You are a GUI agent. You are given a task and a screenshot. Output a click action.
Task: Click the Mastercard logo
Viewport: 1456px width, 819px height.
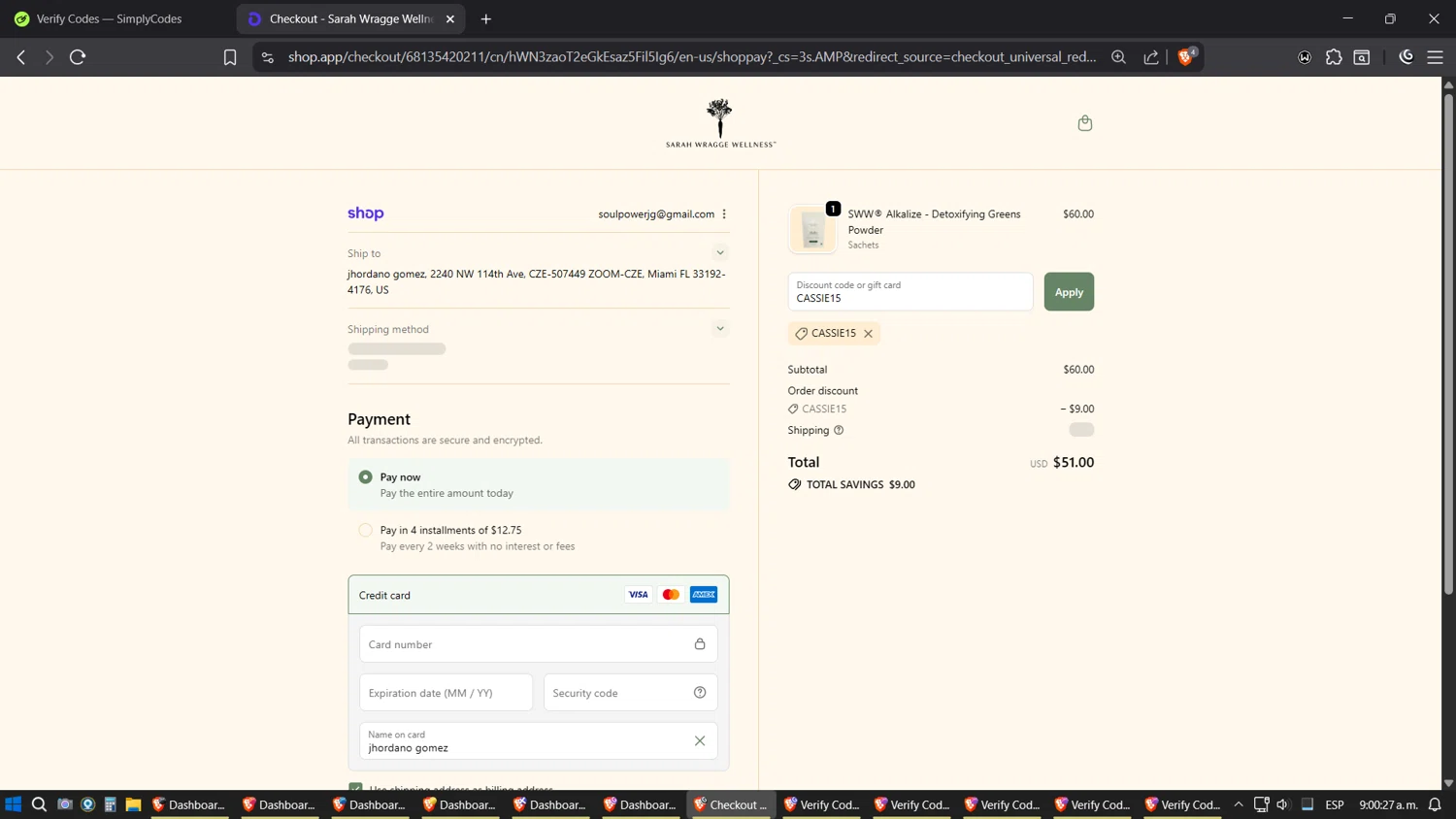pos(671,595)
